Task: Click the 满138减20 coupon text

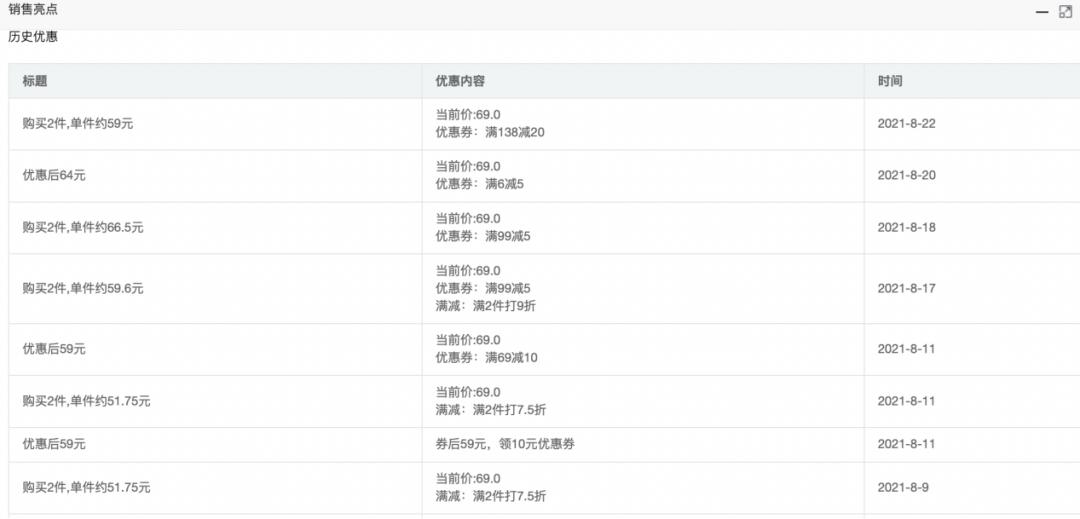Action: click(514, 132)
